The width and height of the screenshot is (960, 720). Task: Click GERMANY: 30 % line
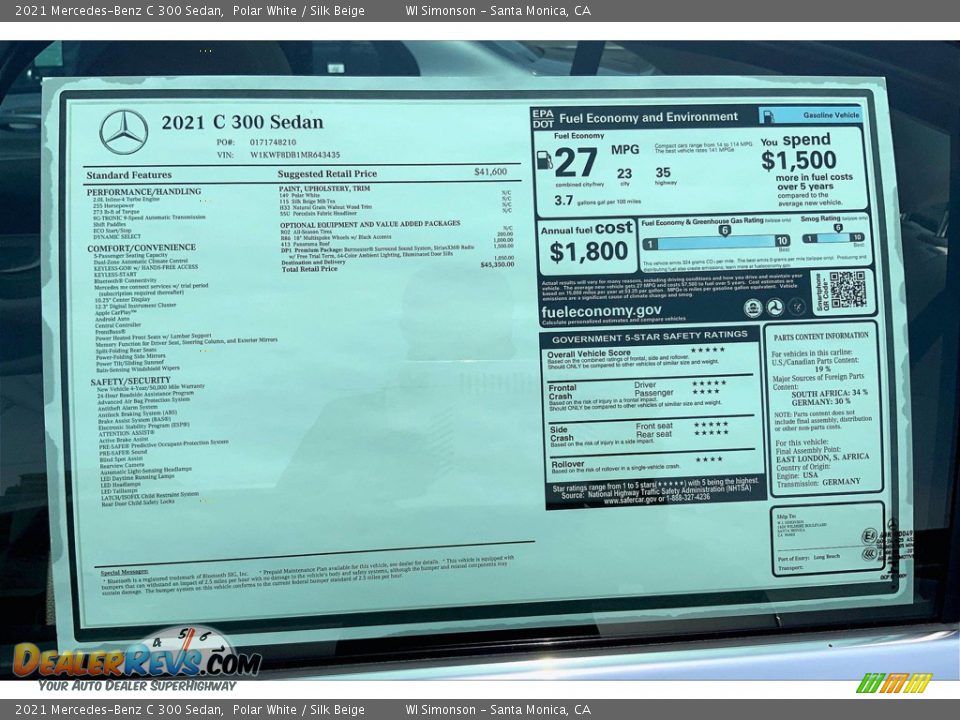click(821, 402)
